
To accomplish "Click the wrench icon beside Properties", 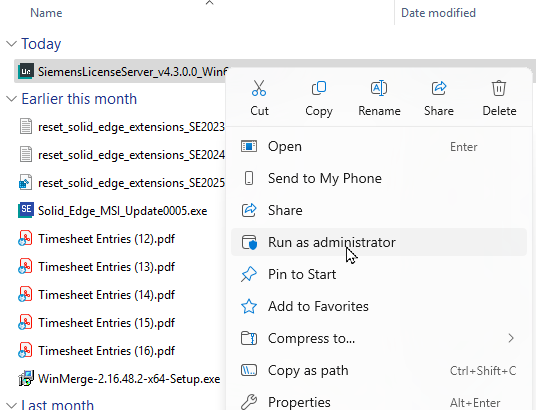I will 249,402.
